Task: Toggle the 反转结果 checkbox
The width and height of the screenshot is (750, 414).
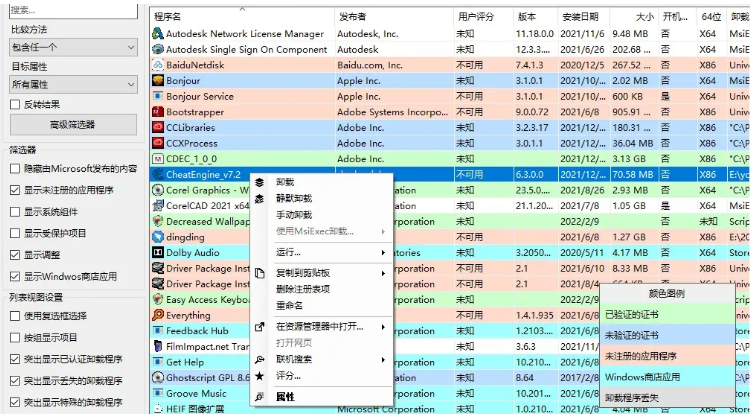Action: point(15,104)
